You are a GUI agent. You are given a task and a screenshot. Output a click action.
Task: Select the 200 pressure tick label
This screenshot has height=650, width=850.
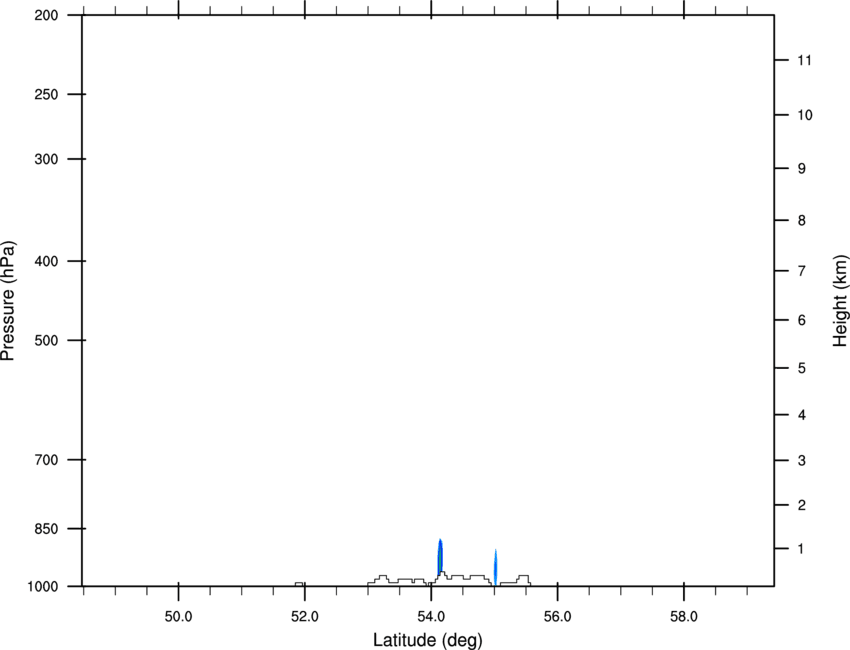point(46,15)
